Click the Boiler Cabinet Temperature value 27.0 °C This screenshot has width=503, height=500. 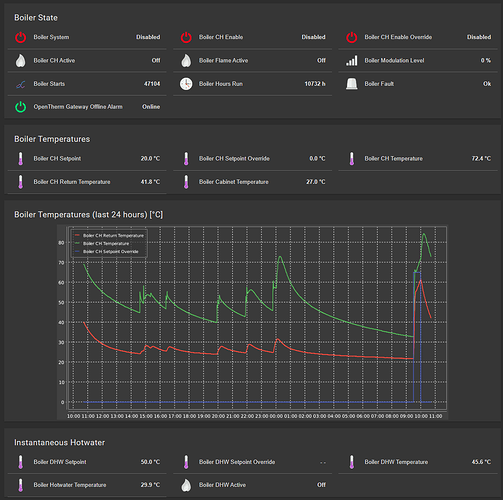316,182
